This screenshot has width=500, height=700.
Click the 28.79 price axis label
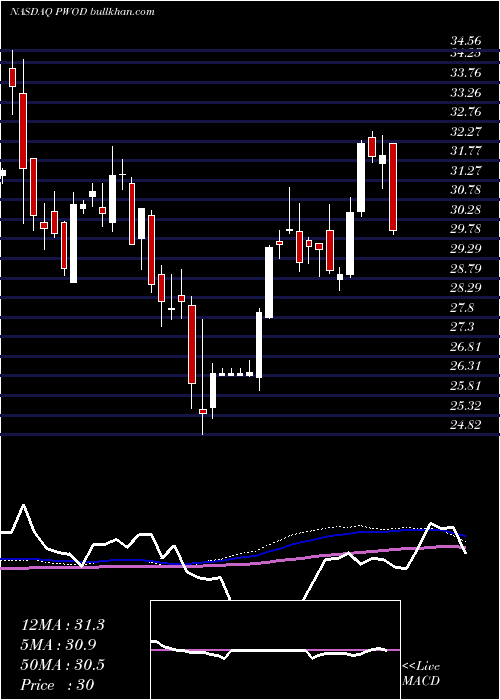[466, 269]
